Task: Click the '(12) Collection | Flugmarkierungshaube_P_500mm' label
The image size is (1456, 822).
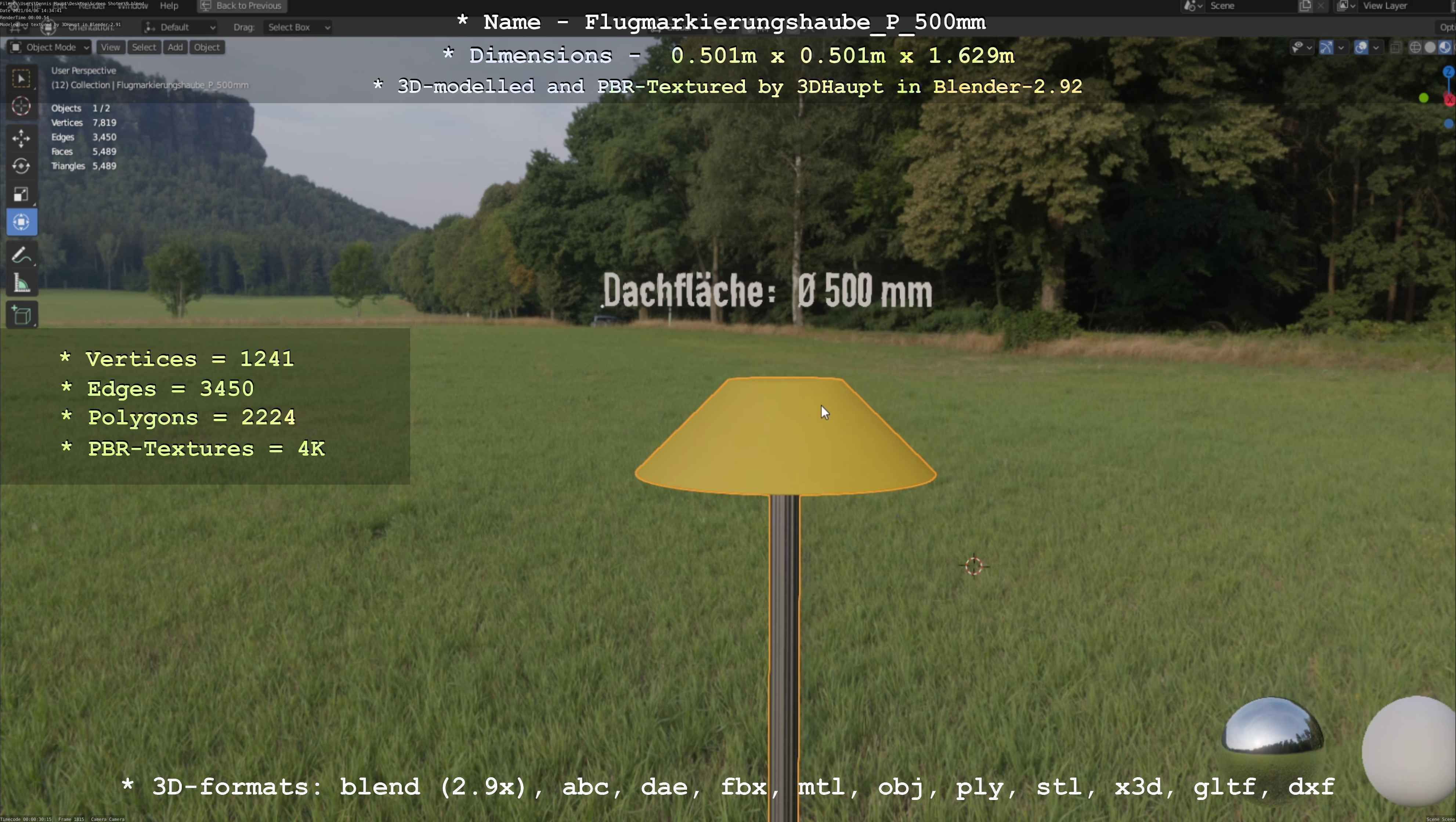Action: pos(150,85)
